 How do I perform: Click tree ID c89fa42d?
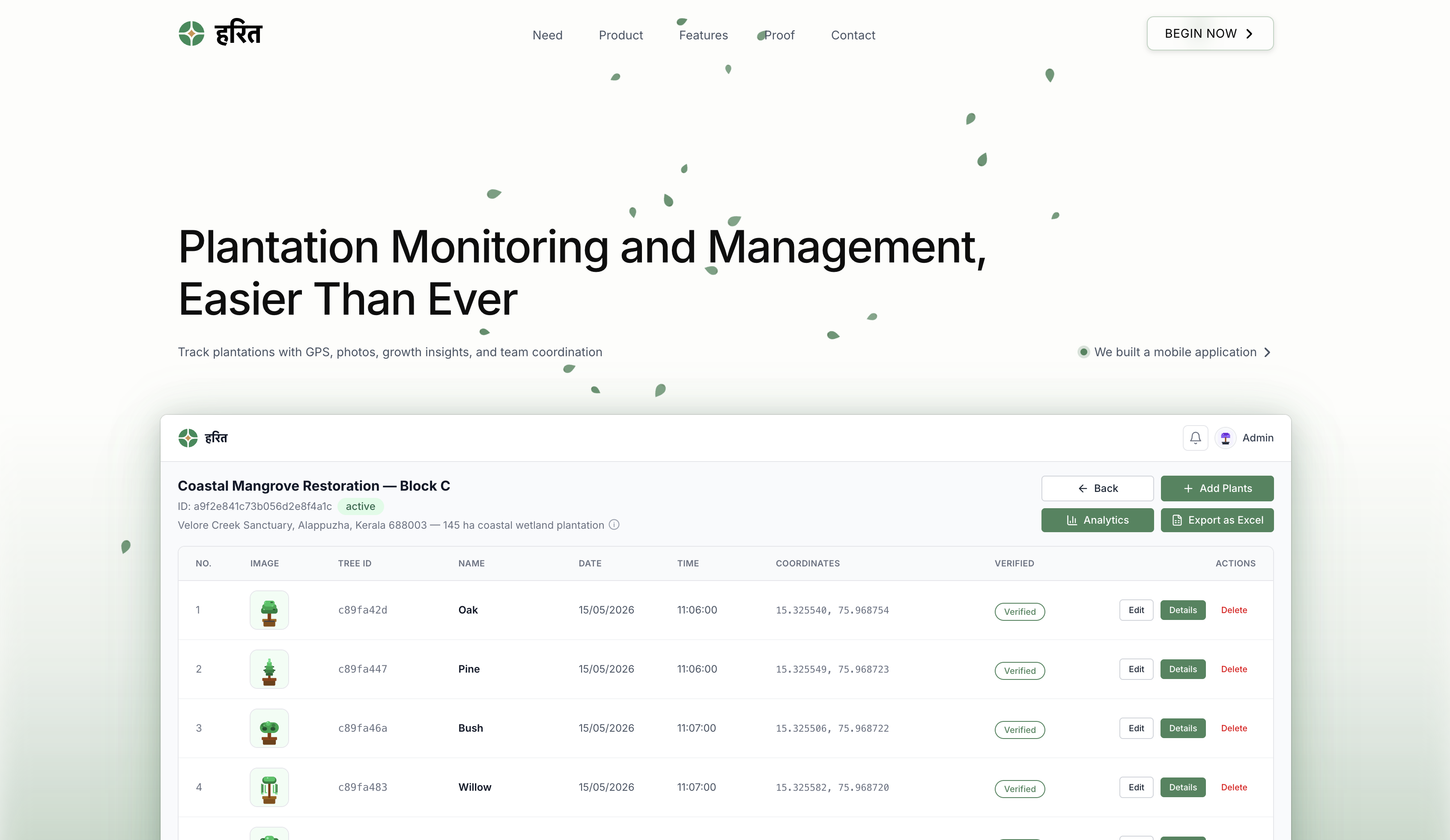click(362, 610)
